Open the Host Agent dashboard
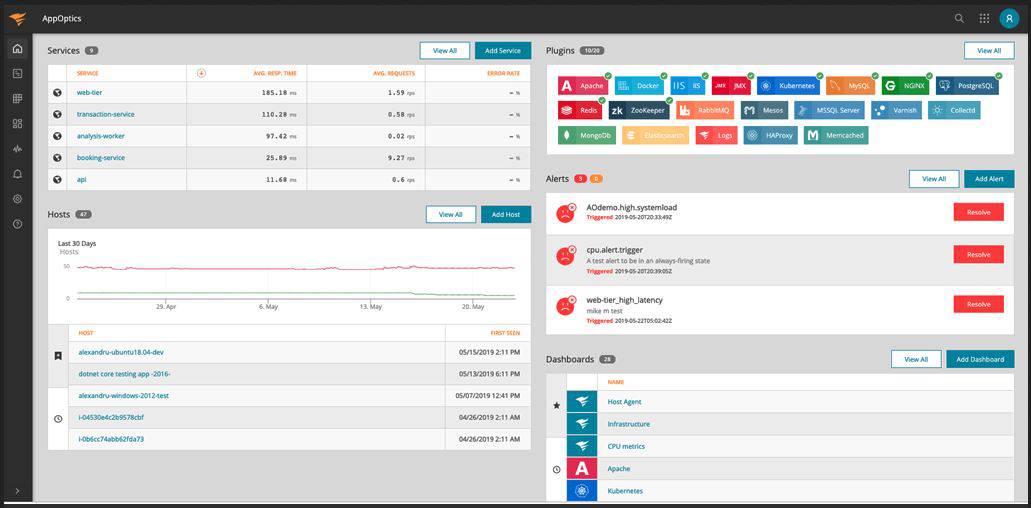Image resolution: width=1031 pixels, height=508 pixels. coord(624,402)
